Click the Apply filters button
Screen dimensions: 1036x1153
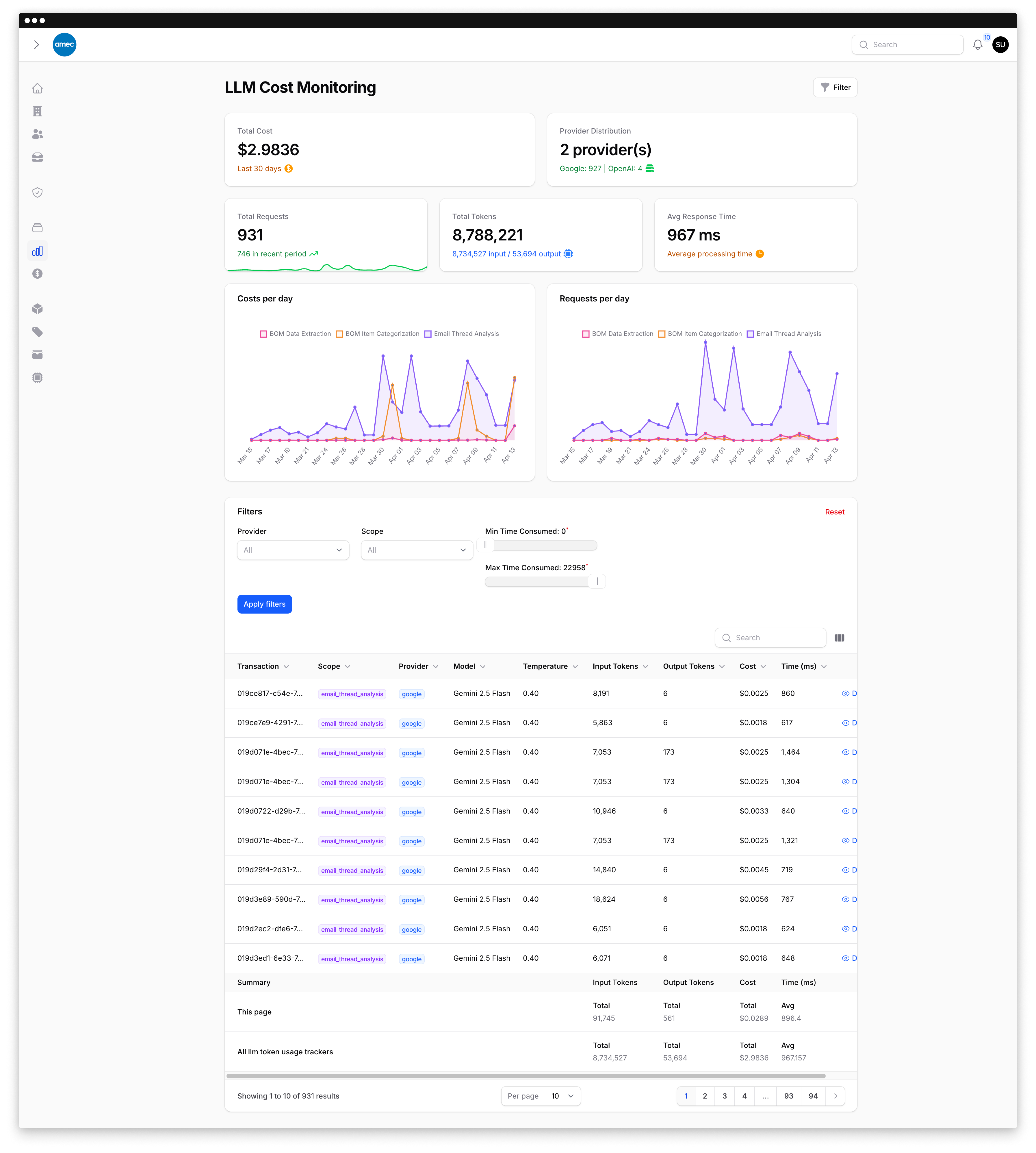[264, 604]
